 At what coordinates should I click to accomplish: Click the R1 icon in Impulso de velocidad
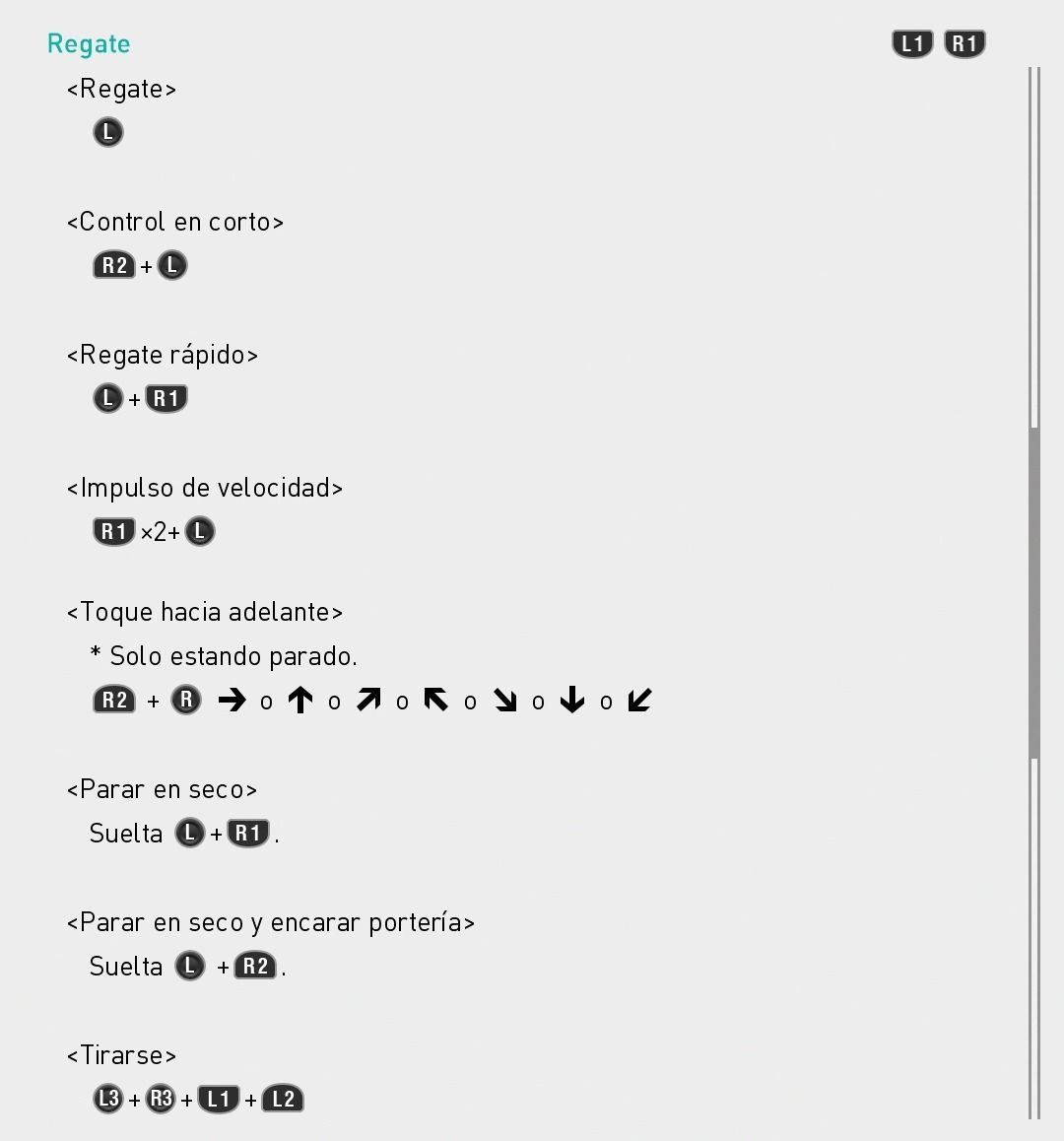114,532
